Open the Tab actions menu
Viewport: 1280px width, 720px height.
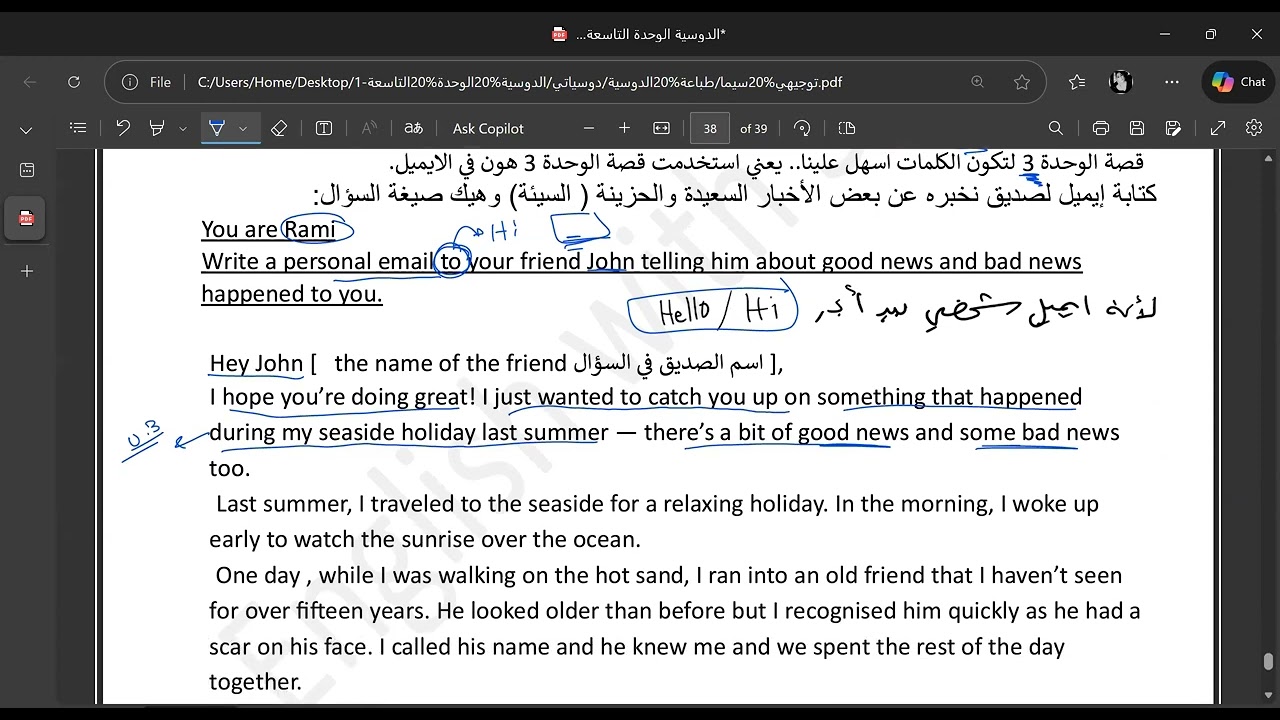click(x=27, y=171)
